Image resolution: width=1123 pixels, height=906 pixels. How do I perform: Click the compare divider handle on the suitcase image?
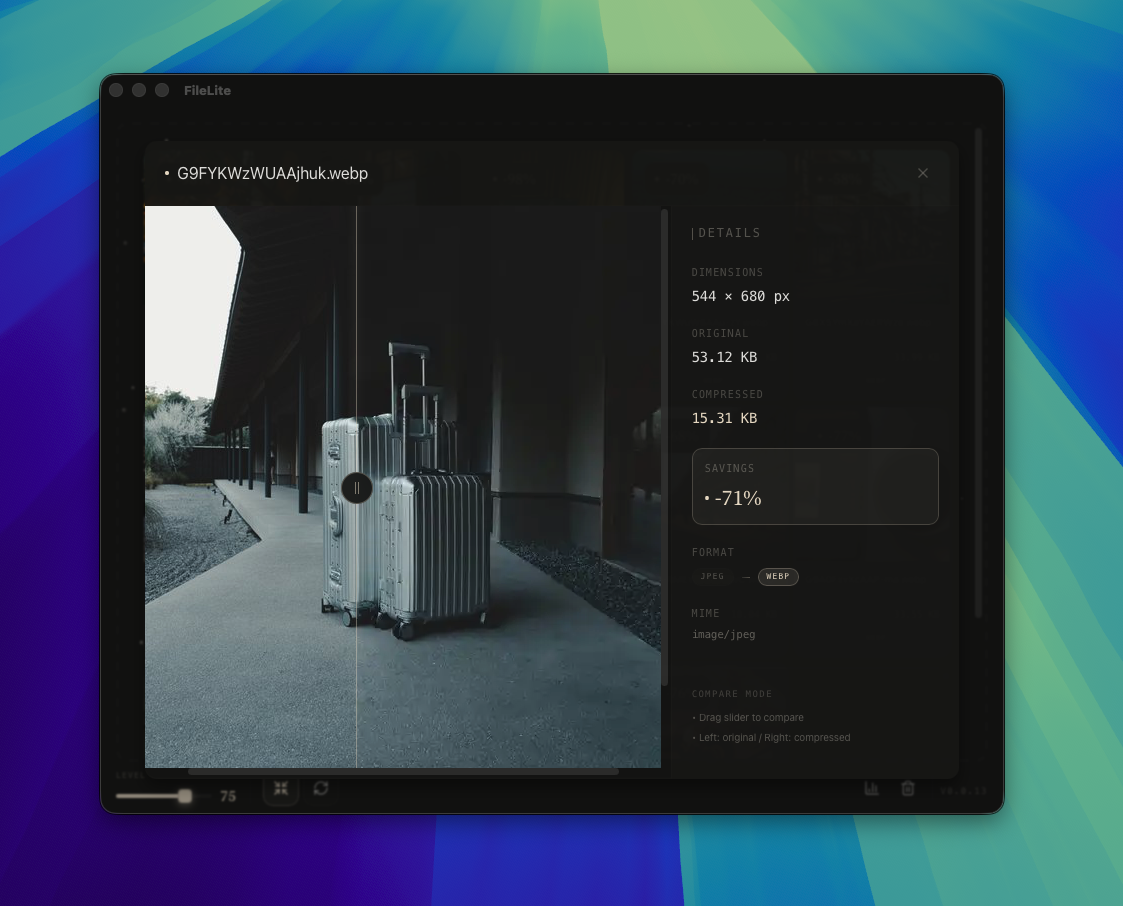[x=357, y=487]
